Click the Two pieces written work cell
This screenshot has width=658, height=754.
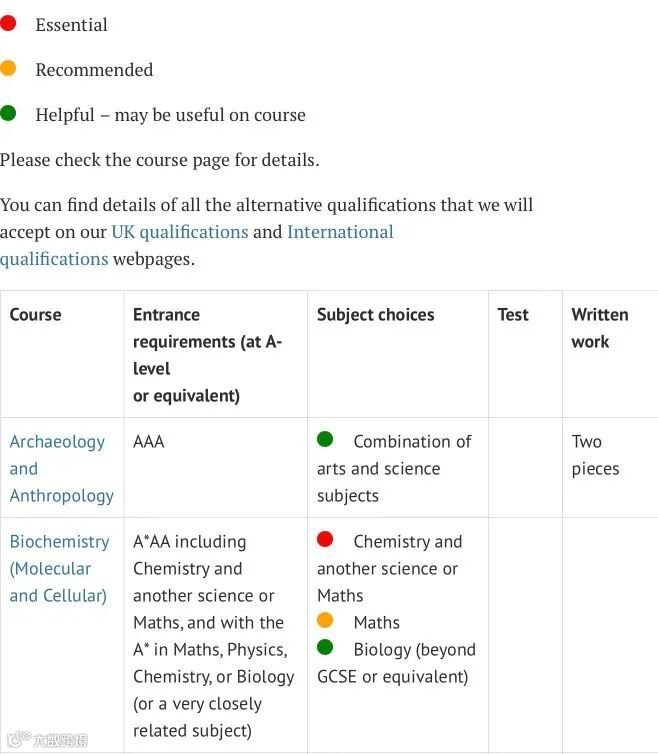coord(595,455)
